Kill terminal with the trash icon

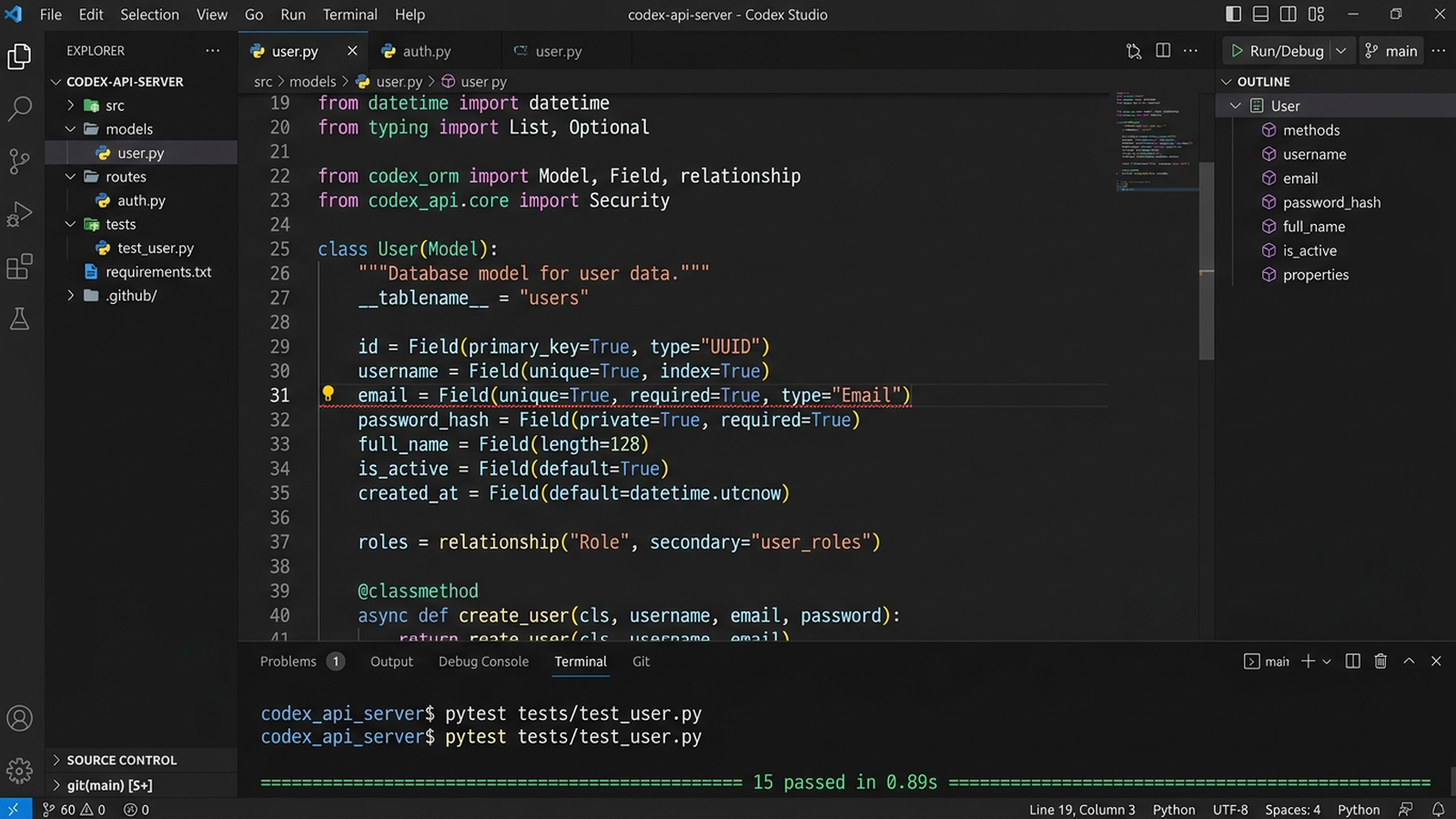pyautogui.click(x=1380, y=662)
